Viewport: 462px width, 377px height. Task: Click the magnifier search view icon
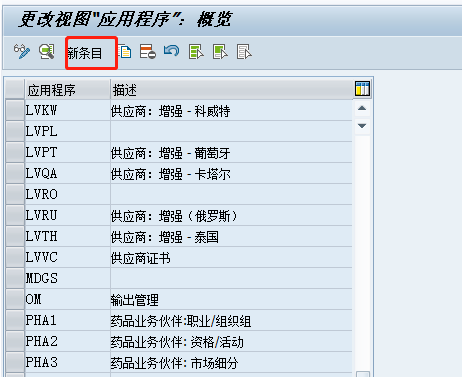pyautogui.click(x=47, y=52)
